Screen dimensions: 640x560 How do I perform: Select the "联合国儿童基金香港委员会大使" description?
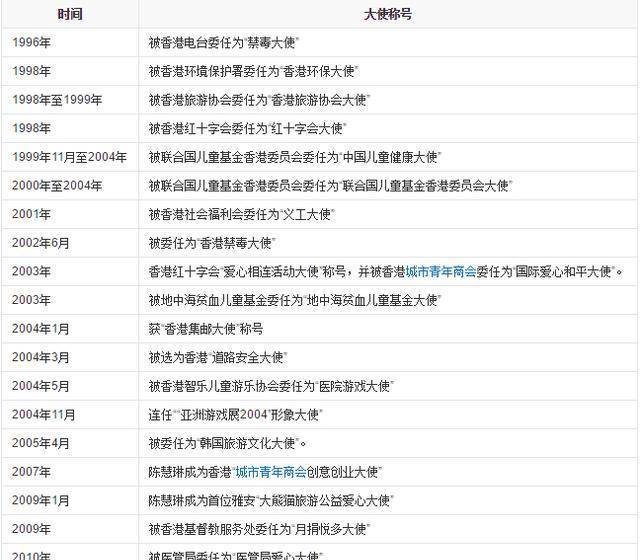(x=331, y=185)
